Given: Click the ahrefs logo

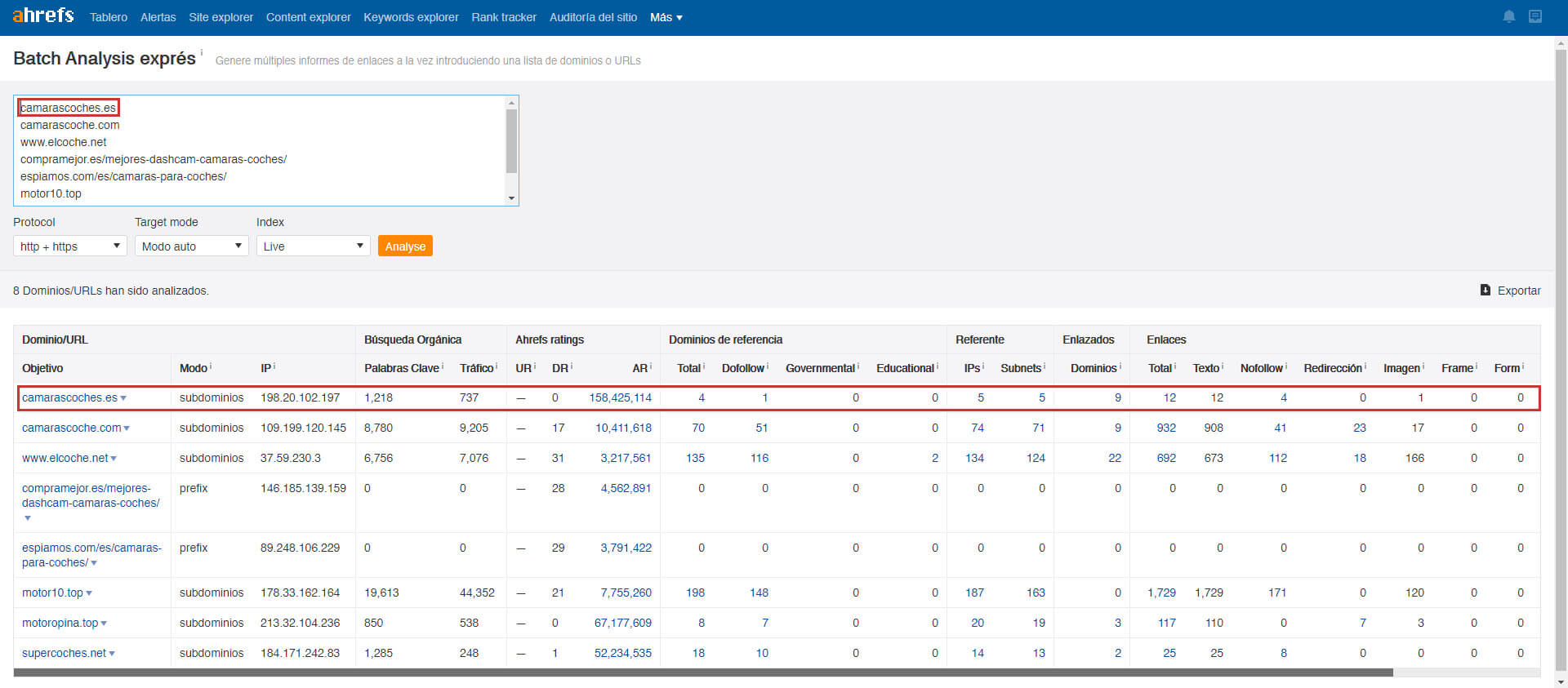Looking at the screenshot, I should click(43, 16).
